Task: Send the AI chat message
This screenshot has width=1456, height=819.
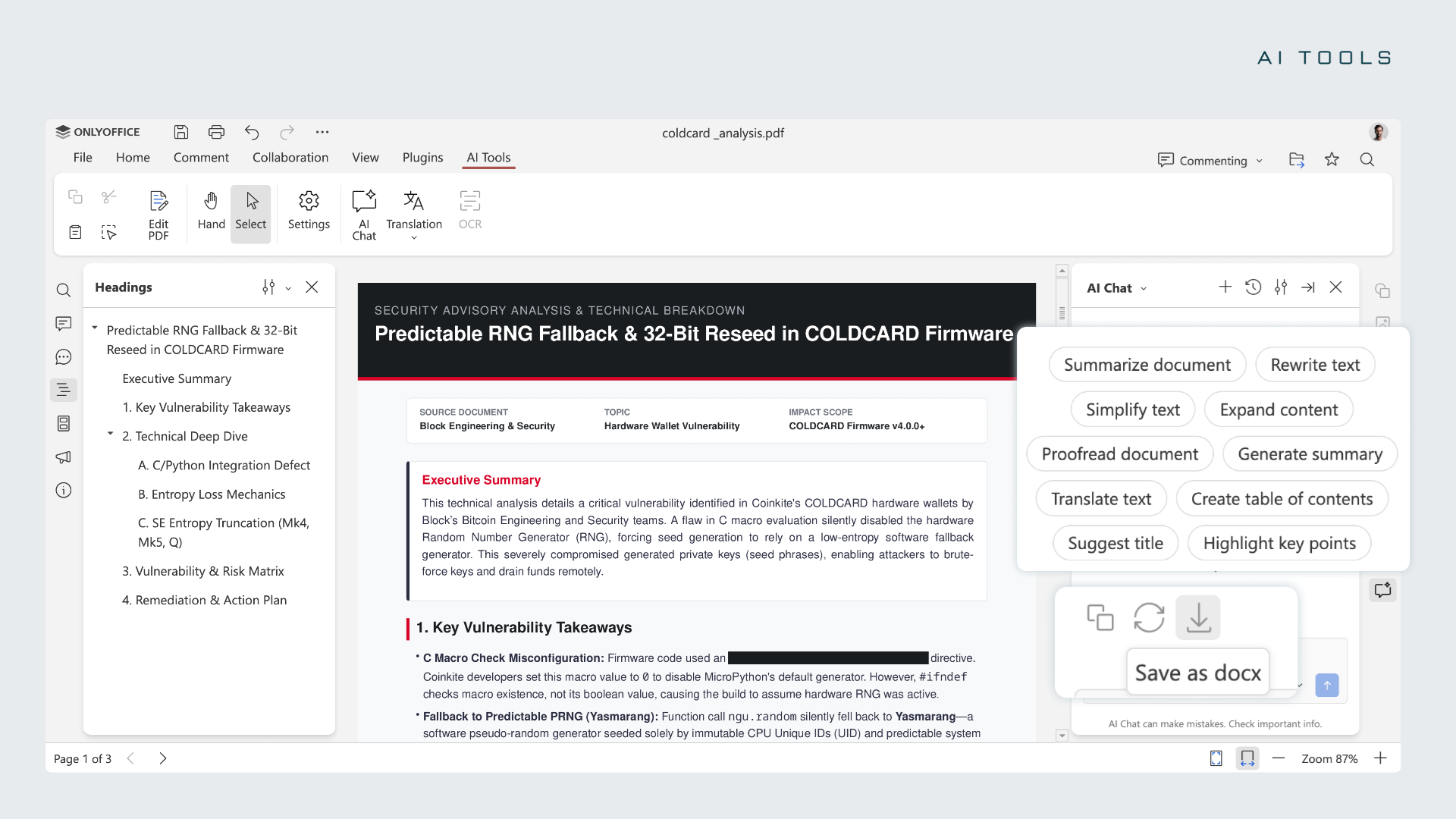Action: [1327, 685]
